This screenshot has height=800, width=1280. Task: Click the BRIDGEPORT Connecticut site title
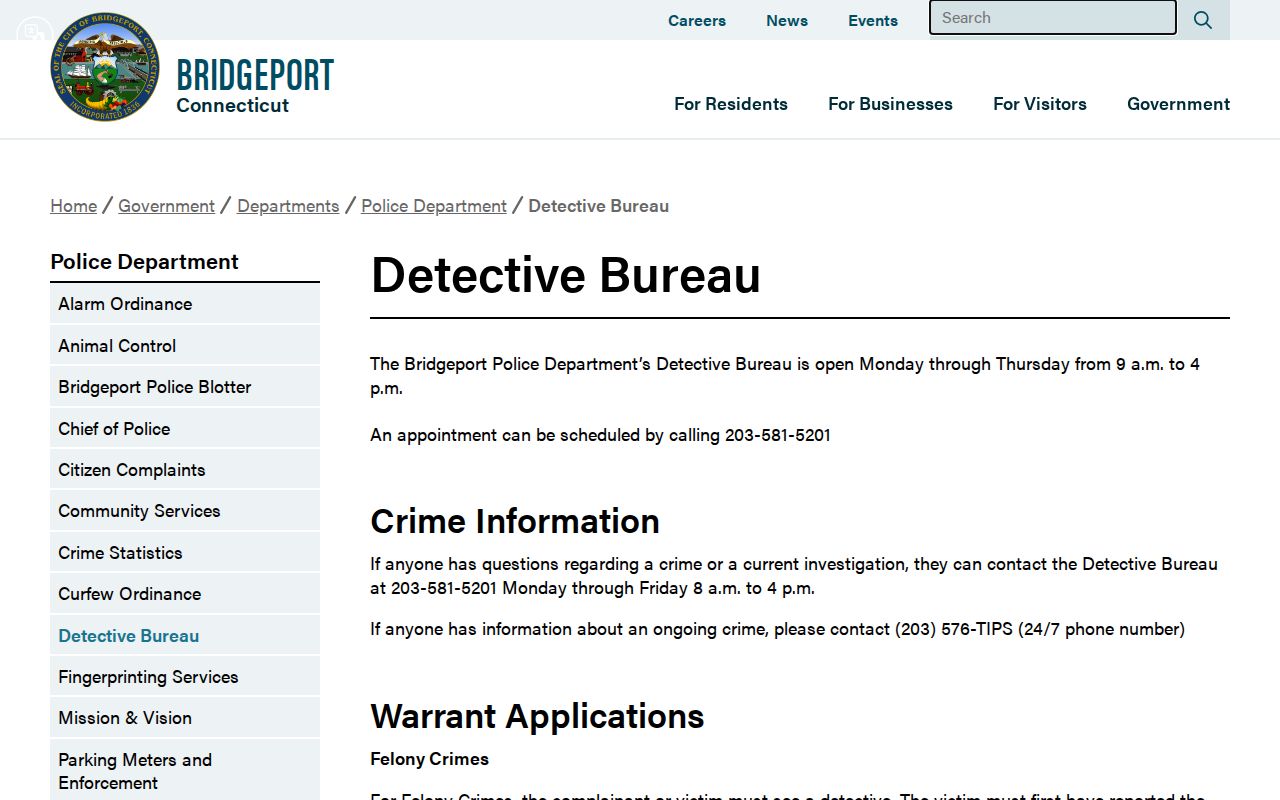coord(255,86)
